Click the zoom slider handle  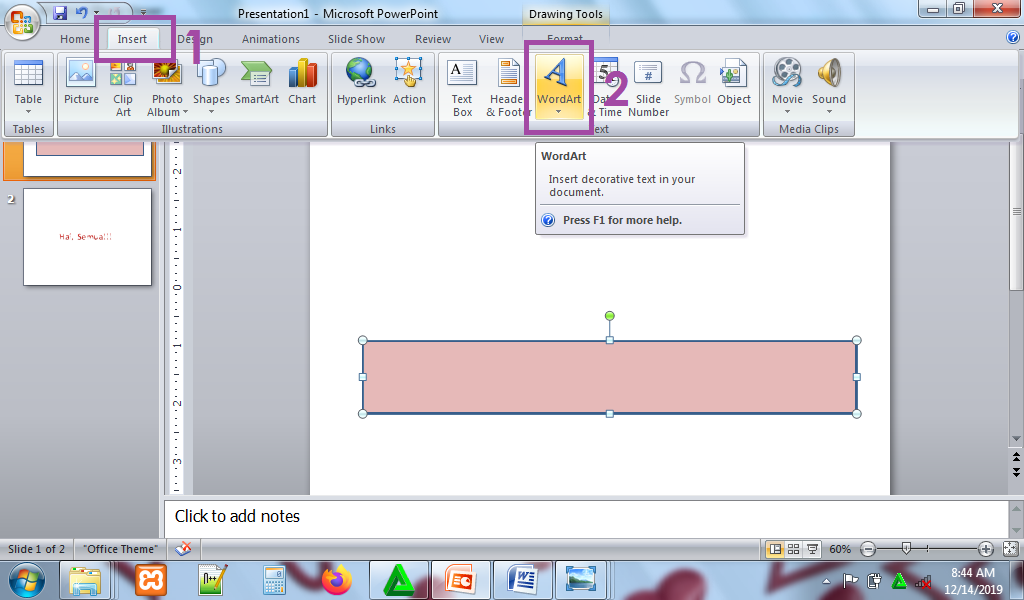point(906,549)
